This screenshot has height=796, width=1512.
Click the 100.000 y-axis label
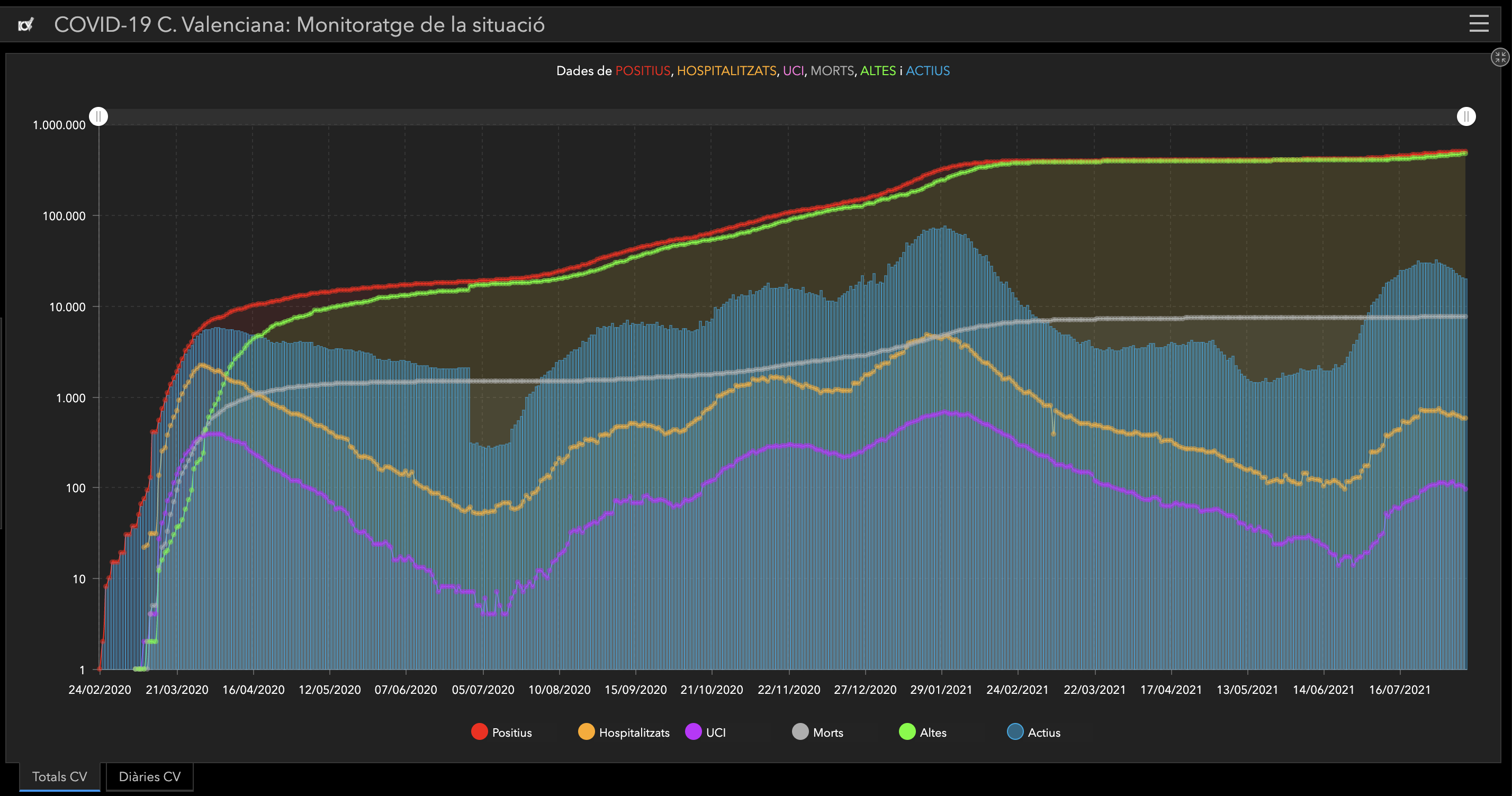click(64, 216)
